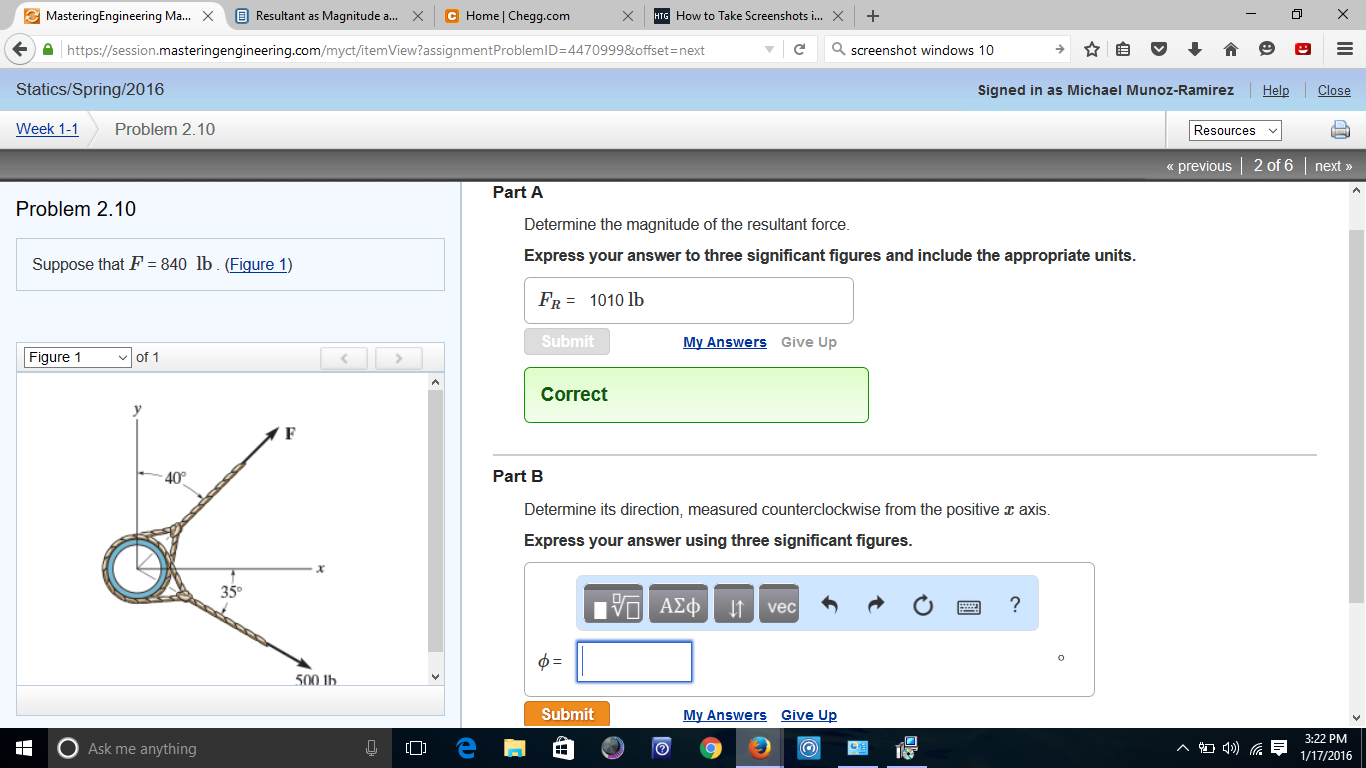
Task: Submit the Part B answer
Action: pyautogui.click(x=567, y=714)
